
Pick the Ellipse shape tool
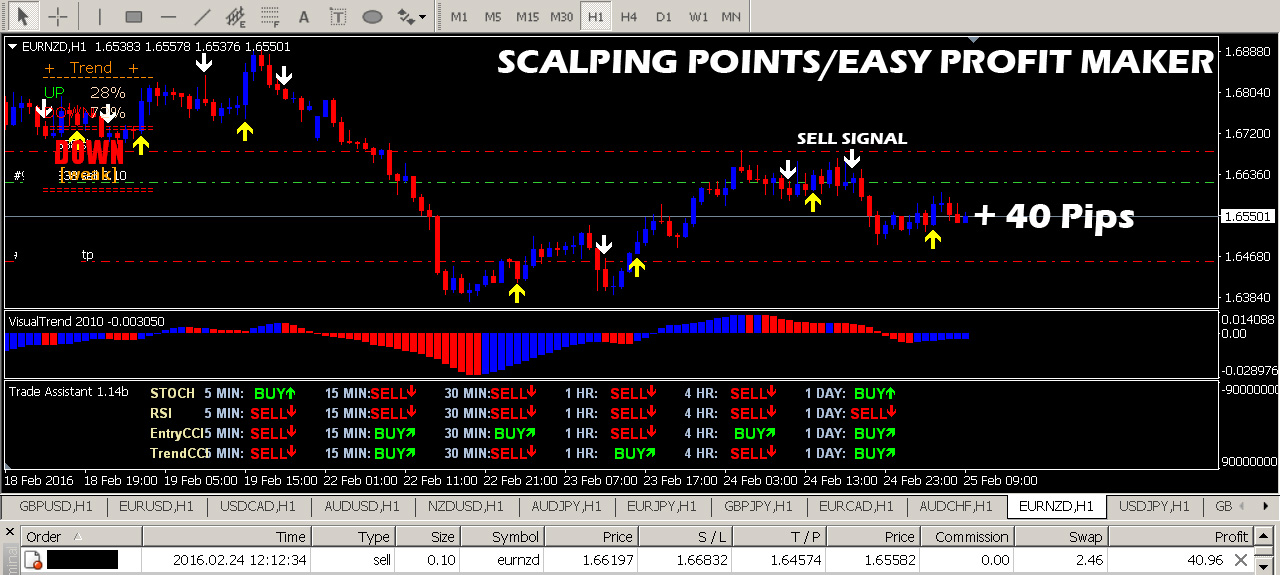point(372,16)
